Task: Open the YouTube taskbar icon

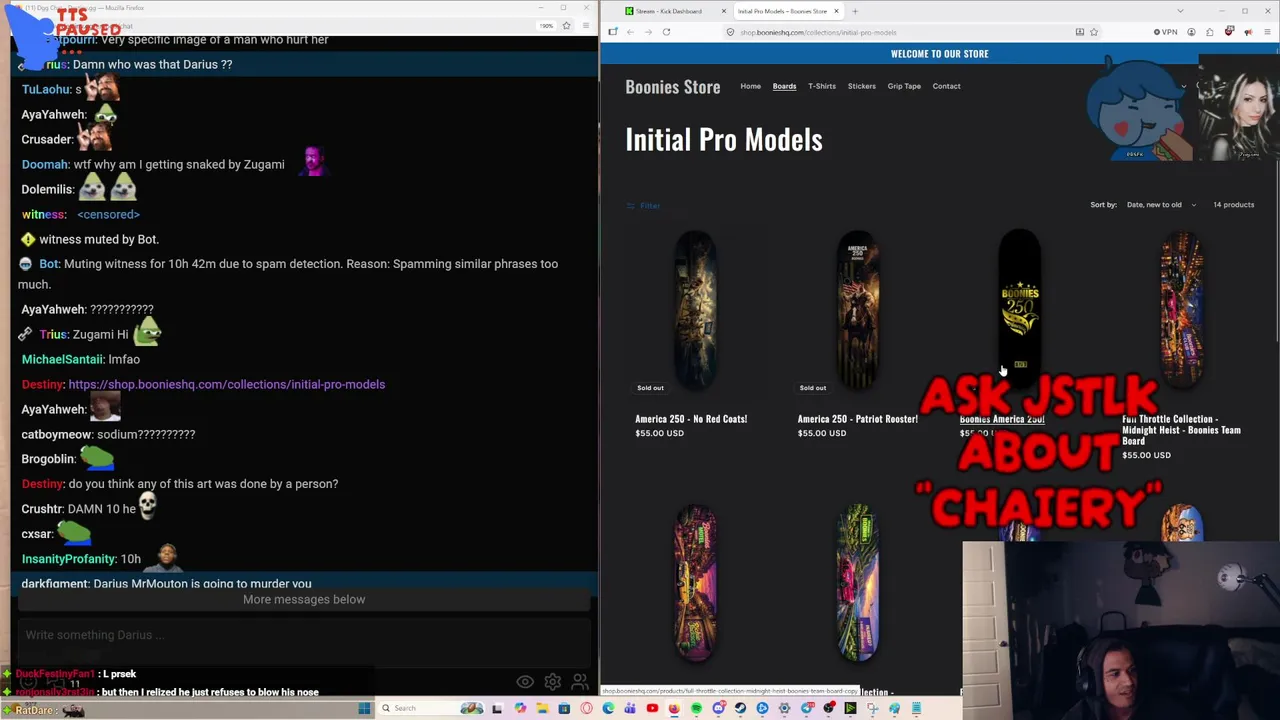Action: (x=652, y=708)
